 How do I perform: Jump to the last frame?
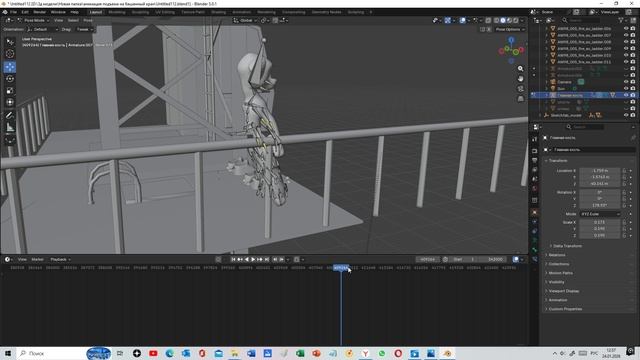point(267,259)
